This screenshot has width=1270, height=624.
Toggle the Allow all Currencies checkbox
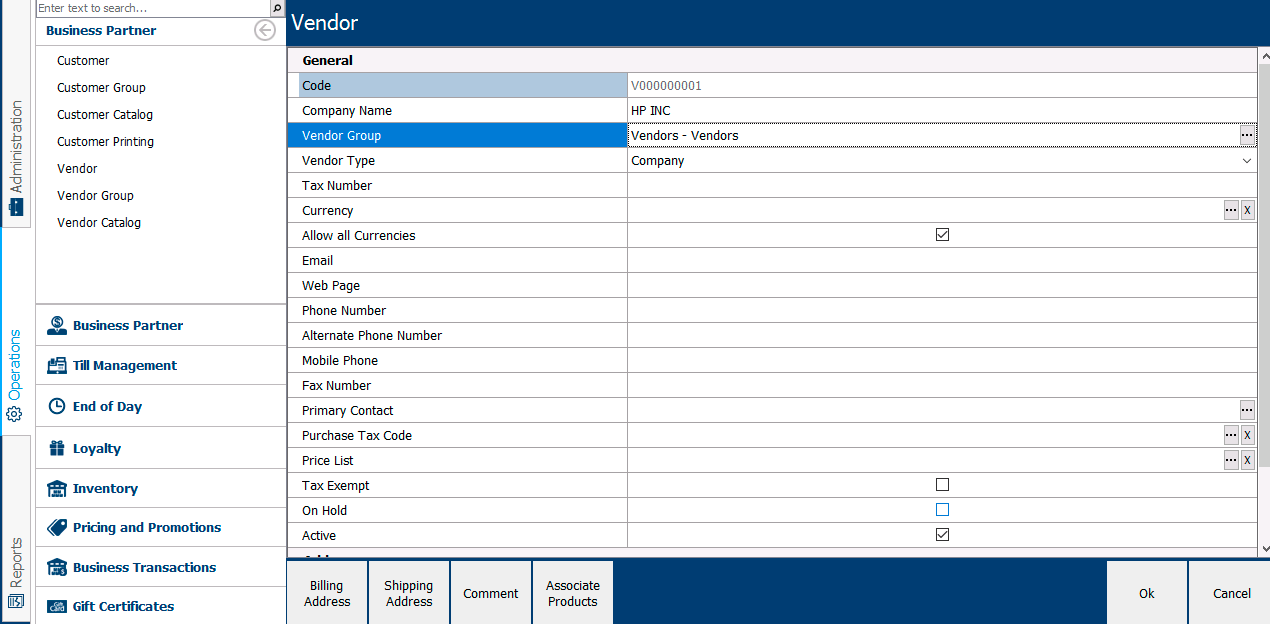click(942, 235)
